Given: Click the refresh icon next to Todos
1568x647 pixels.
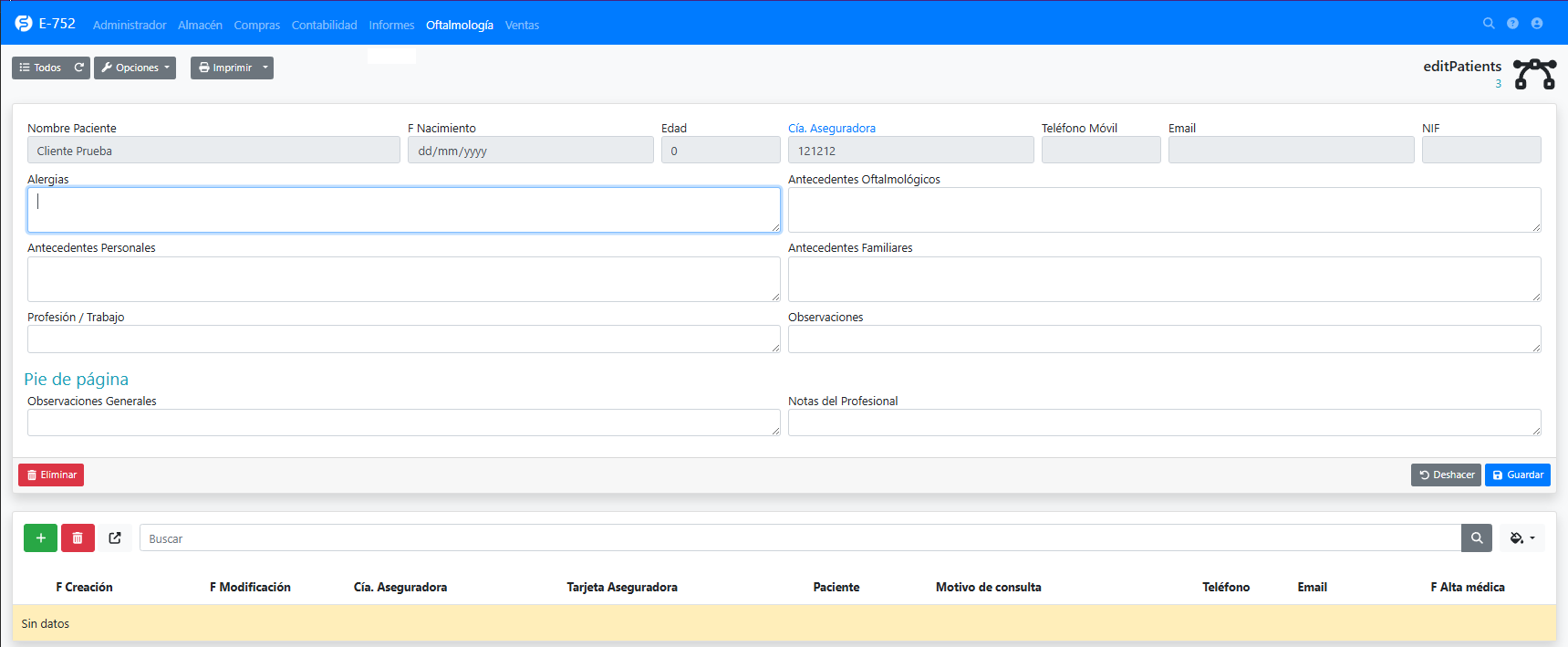Looking at the screenshot, I should pyautogui.click(x=79, y=68).
